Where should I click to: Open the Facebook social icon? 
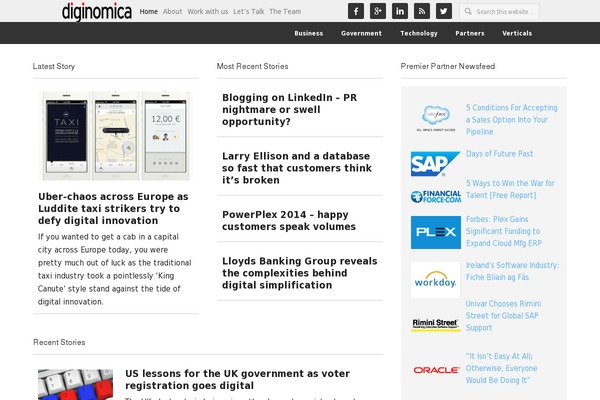tap(355, 11)
